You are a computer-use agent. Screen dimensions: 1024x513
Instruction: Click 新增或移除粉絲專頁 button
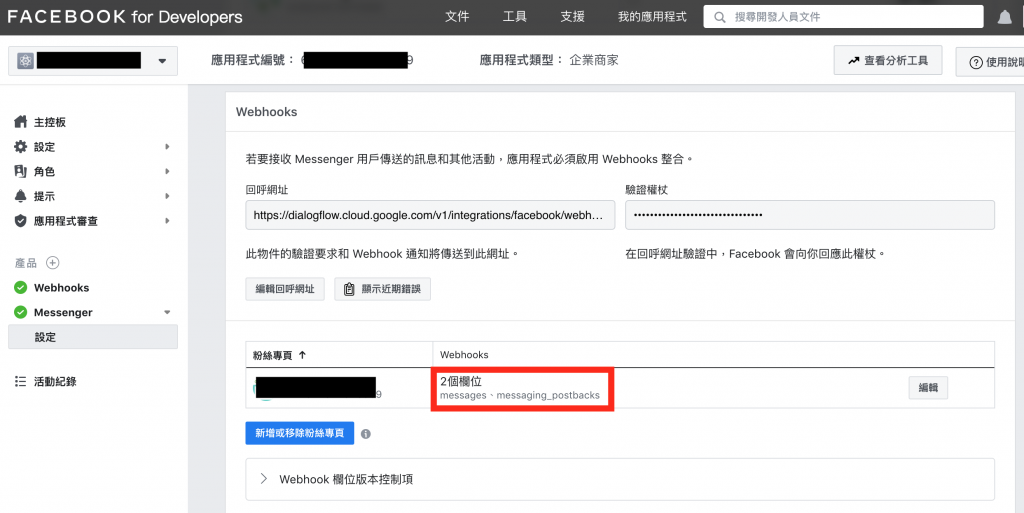300,433
